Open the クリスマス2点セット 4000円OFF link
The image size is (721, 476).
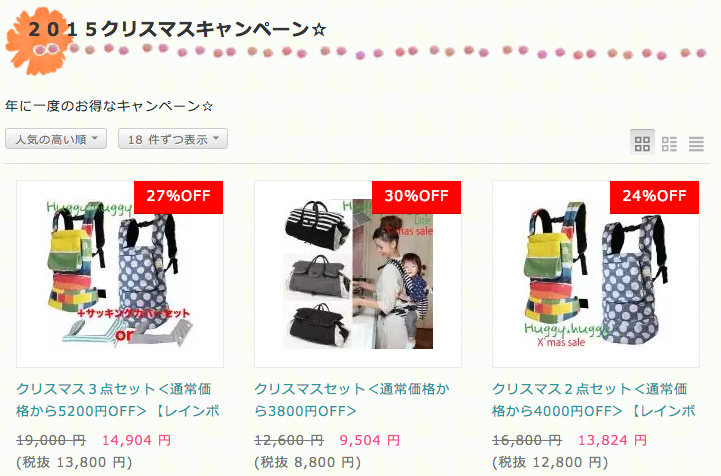pyautogui.click(x=594, y=400)
